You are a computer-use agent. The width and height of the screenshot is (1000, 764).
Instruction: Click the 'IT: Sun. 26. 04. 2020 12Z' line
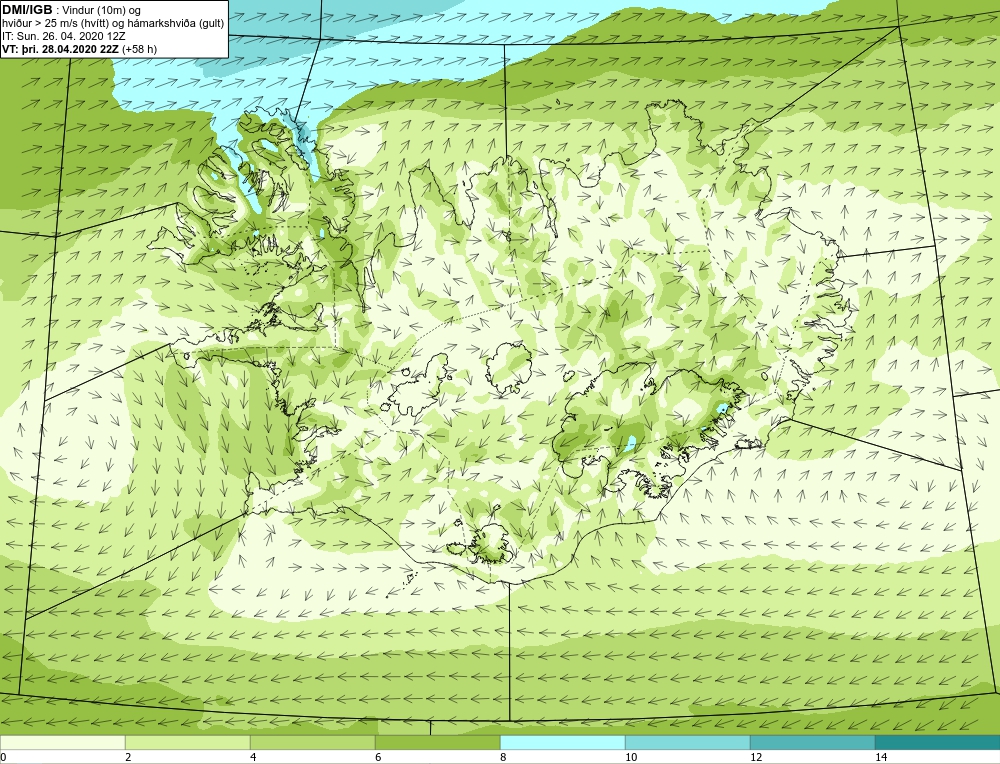pos(64,36)
